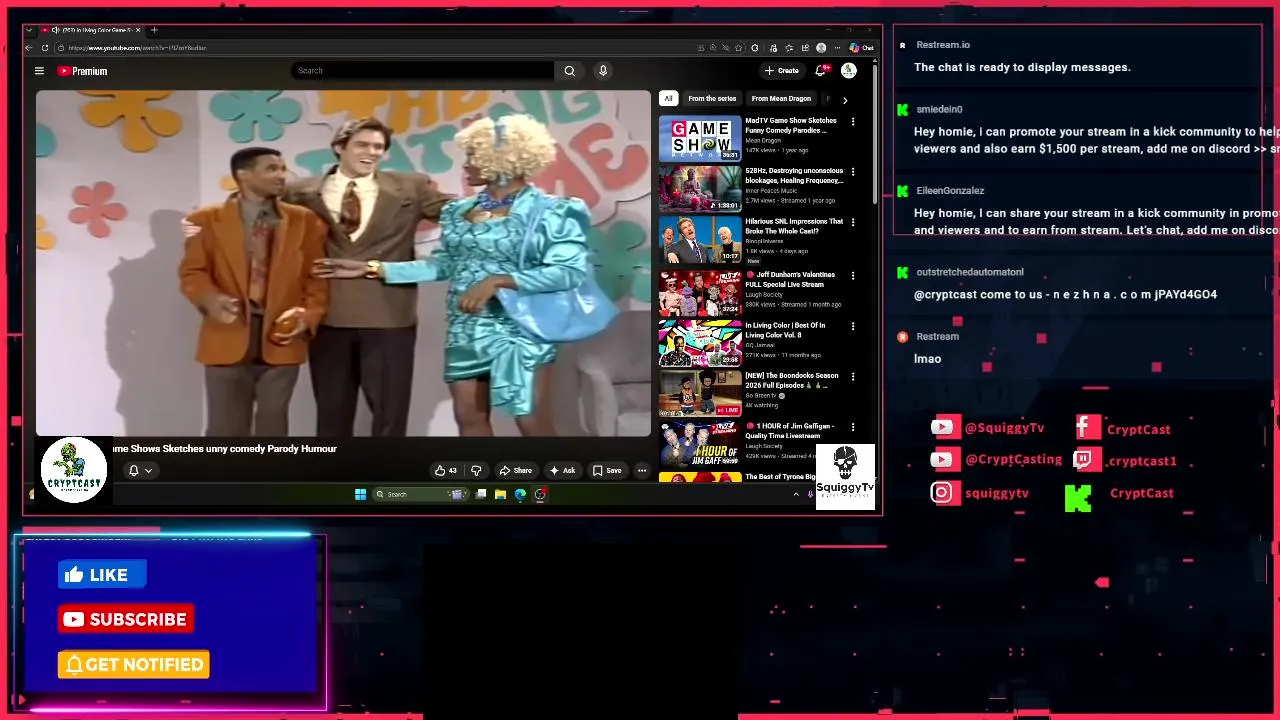Click the browser address bar URL
This screenshot has width=1280, height=720.
(137, 48)
